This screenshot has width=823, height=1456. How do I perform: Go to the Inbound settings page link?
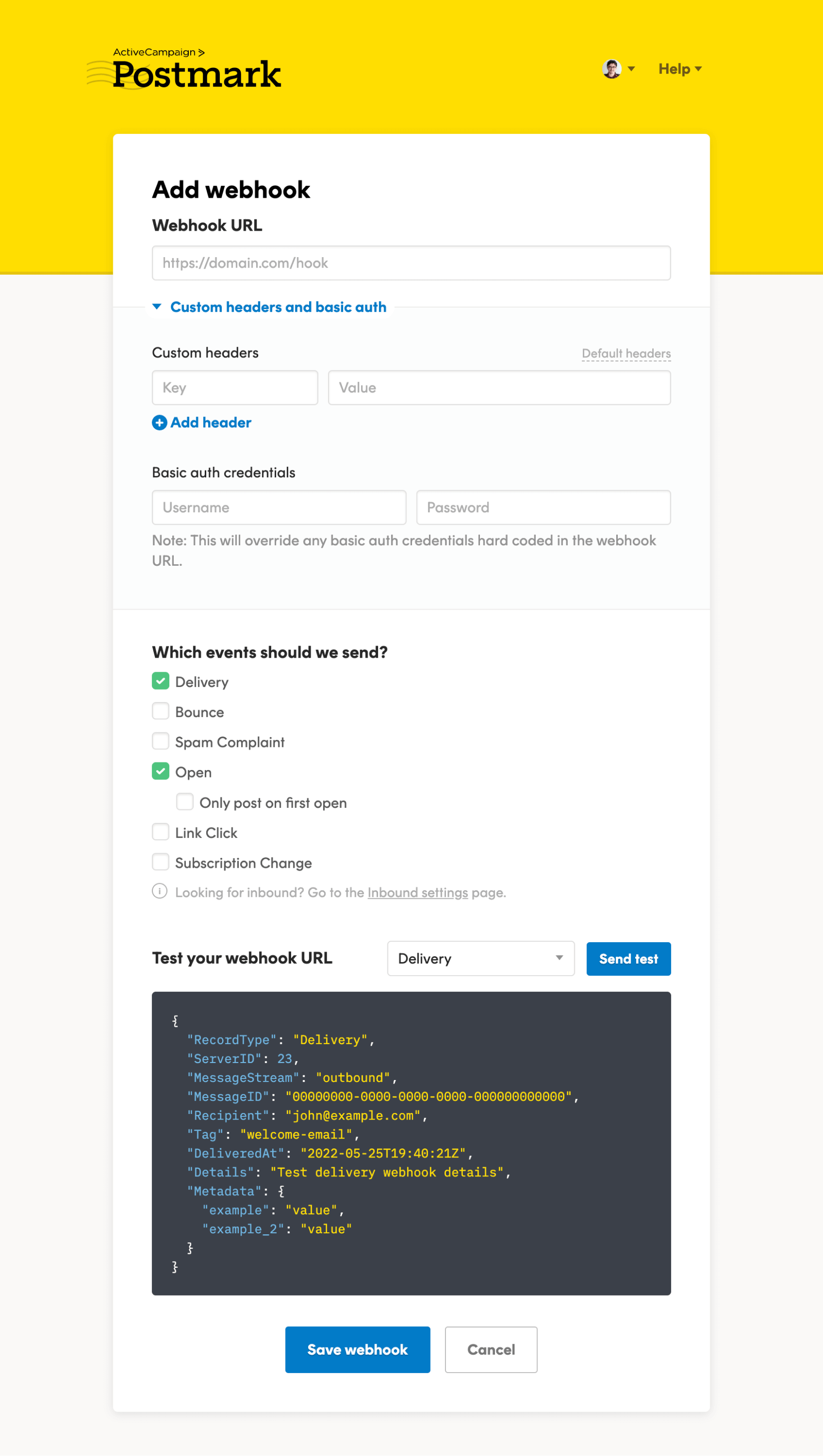[x=417, y=892]
